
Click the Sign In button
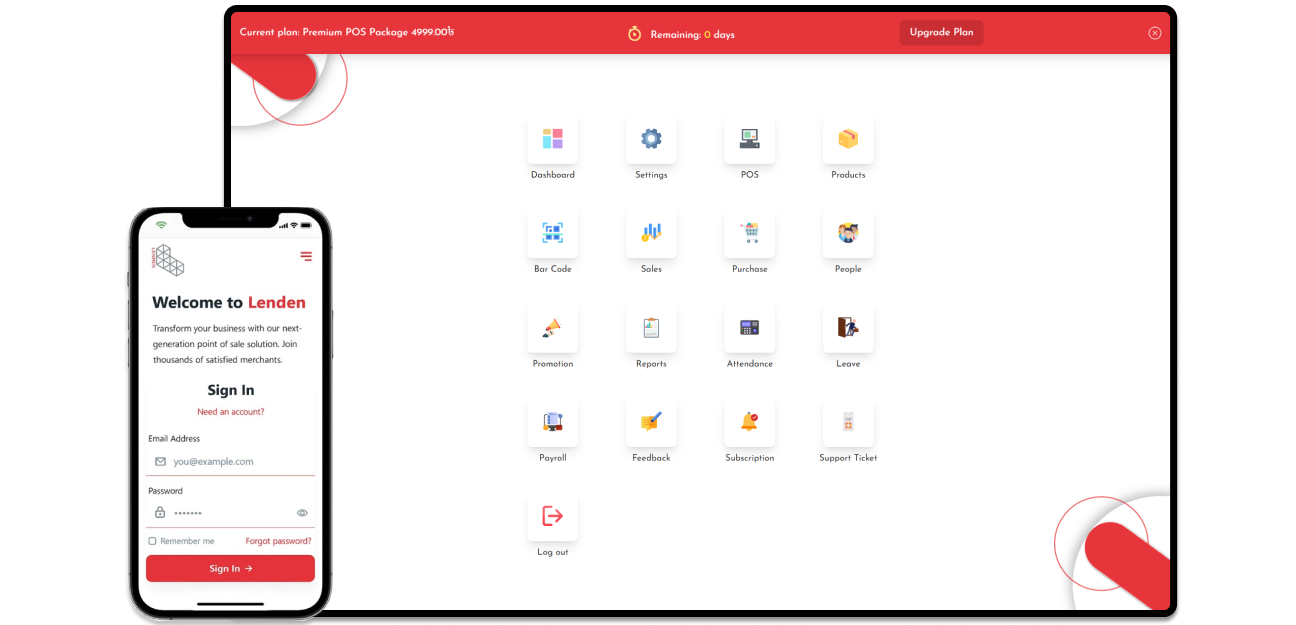click(x=230, y=568)
